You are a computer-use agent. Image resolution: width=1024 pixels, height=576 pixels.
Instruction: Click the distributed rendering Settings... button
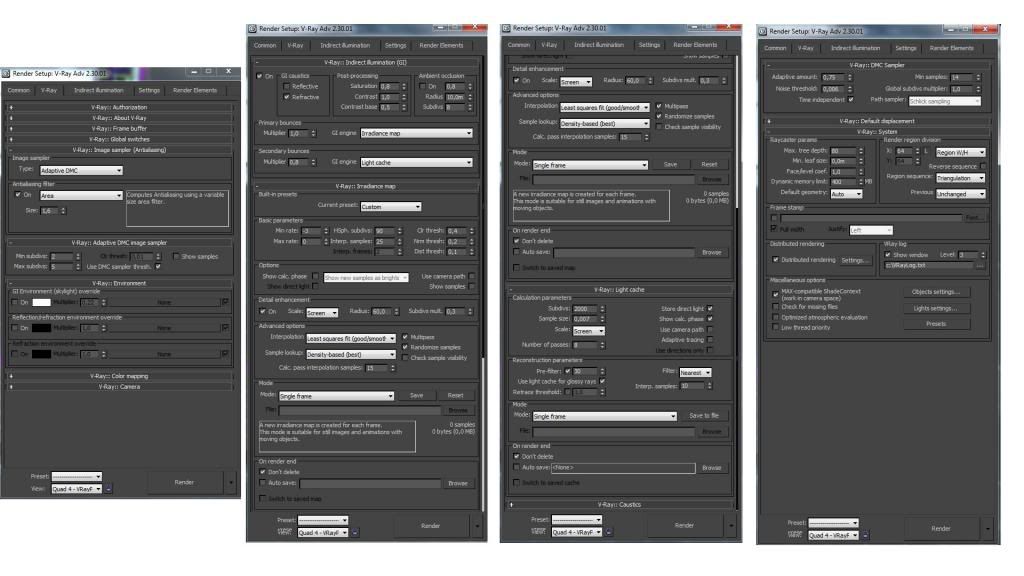tap(855, 260)
